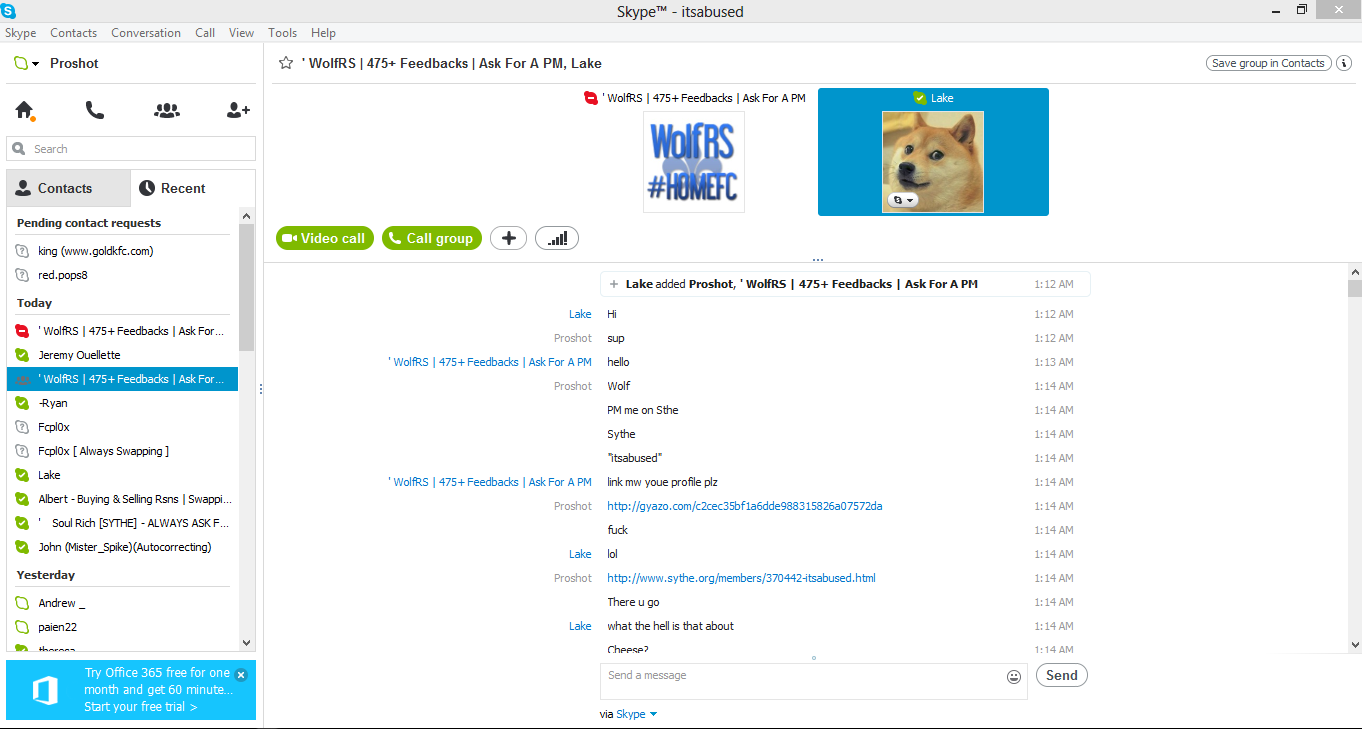Click status icon beside paien22

[22, 627]
